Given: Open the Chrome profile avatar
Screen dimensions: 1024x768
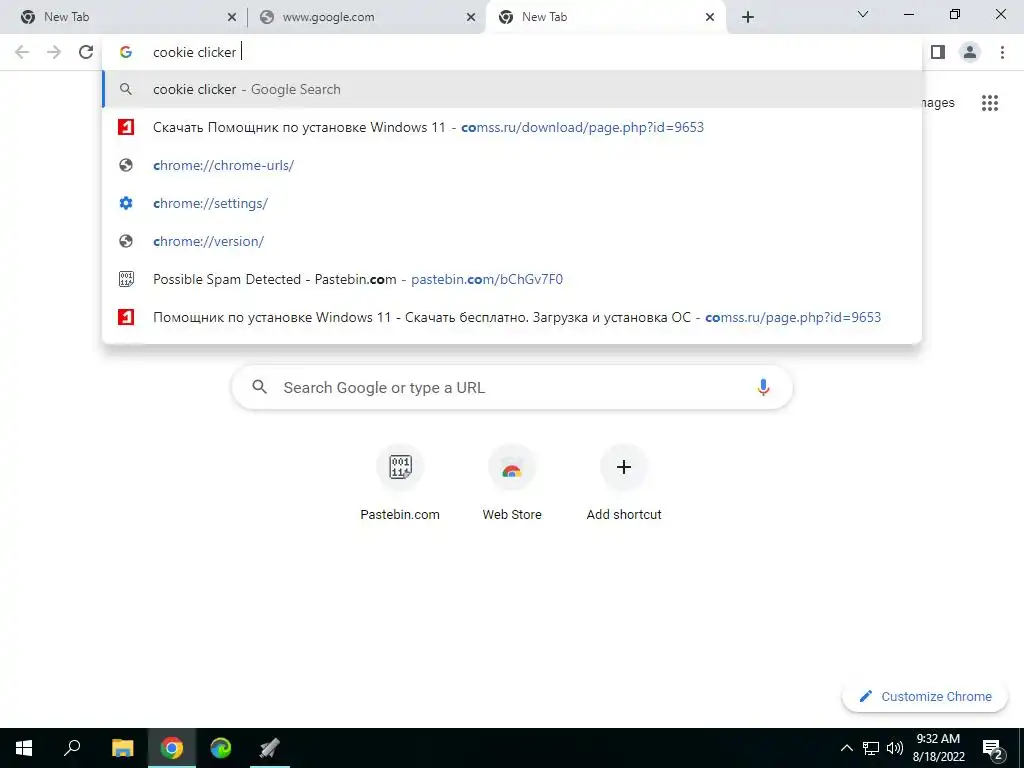Looking at the screenshot, I should coord(970,52).
